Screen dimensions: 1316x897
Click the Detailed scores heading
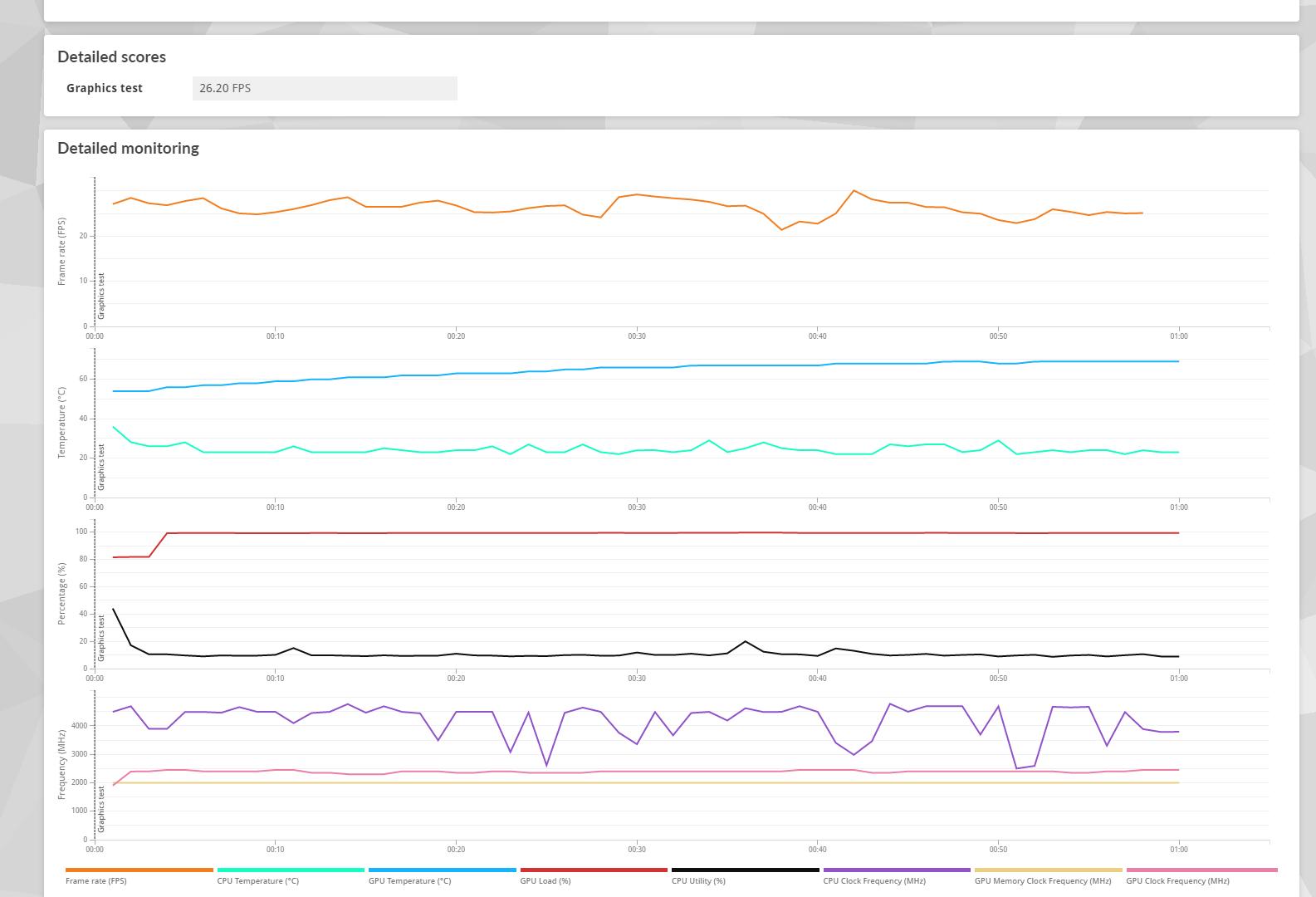(x=111, y=57)
